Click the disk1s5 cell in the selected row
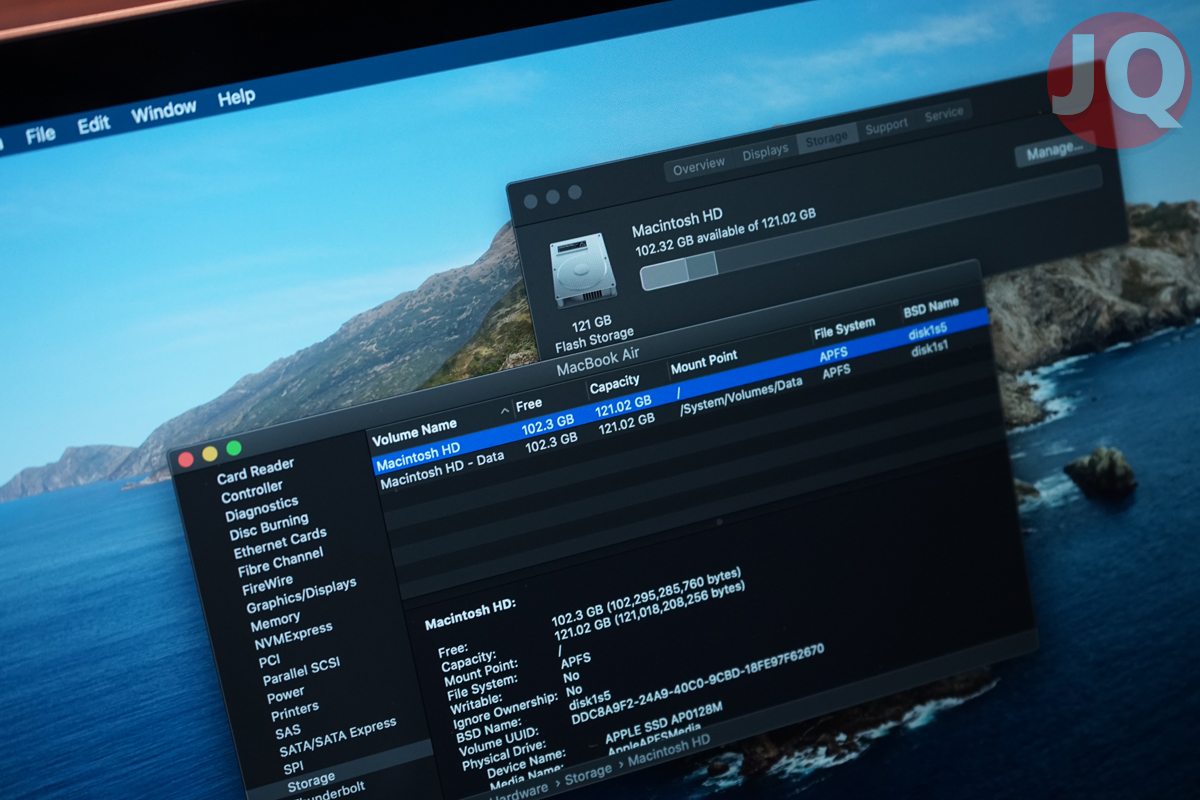The height and width of the screenshot is (800, 1200). (927, 333)
